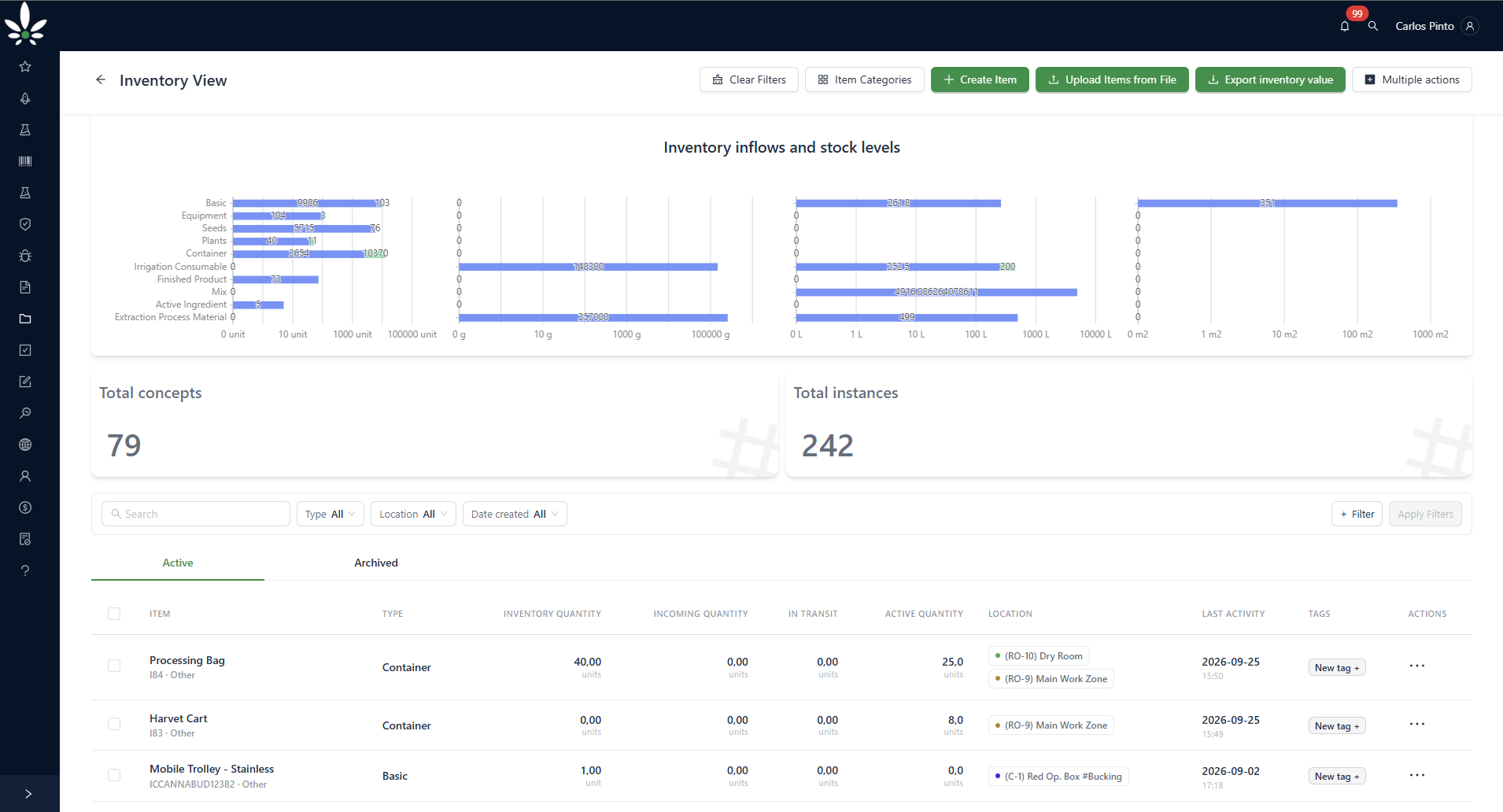Click the Clear Filters button
The height and width of the screenshot is (812, 1503).
pos(749,79)
